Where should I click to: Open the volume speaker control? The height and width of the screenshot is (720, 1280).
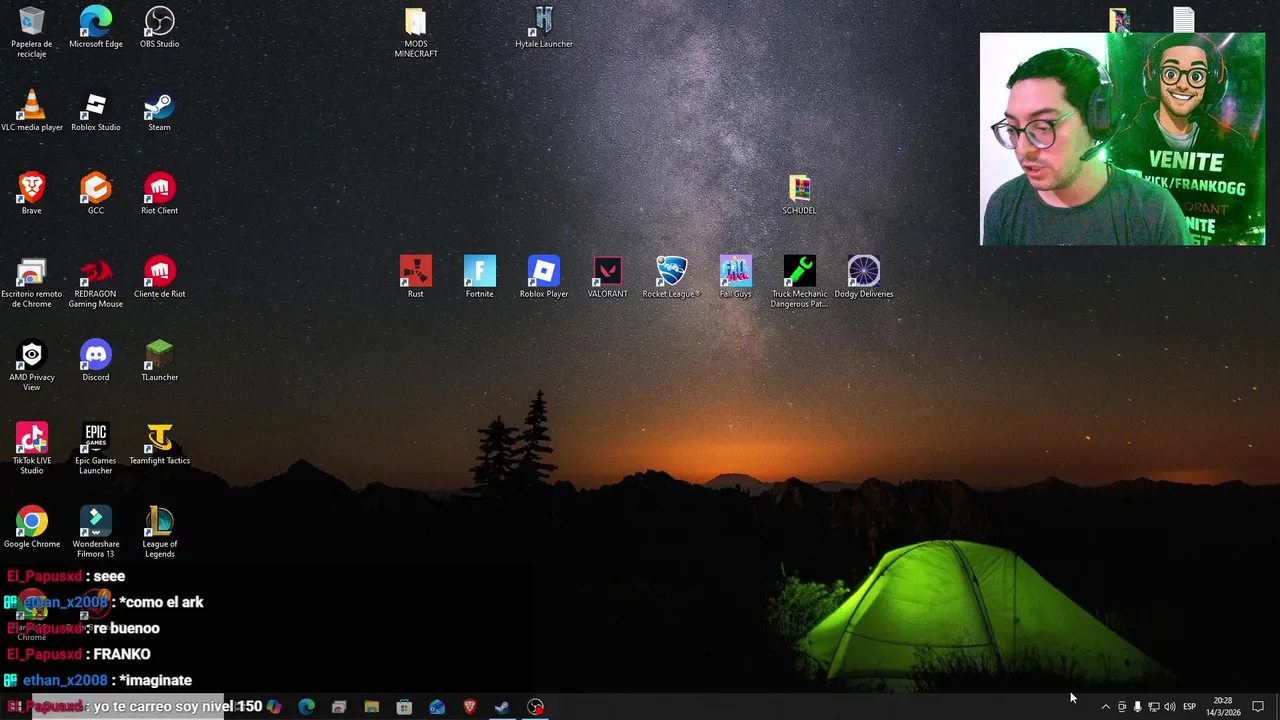(1169, 707)
